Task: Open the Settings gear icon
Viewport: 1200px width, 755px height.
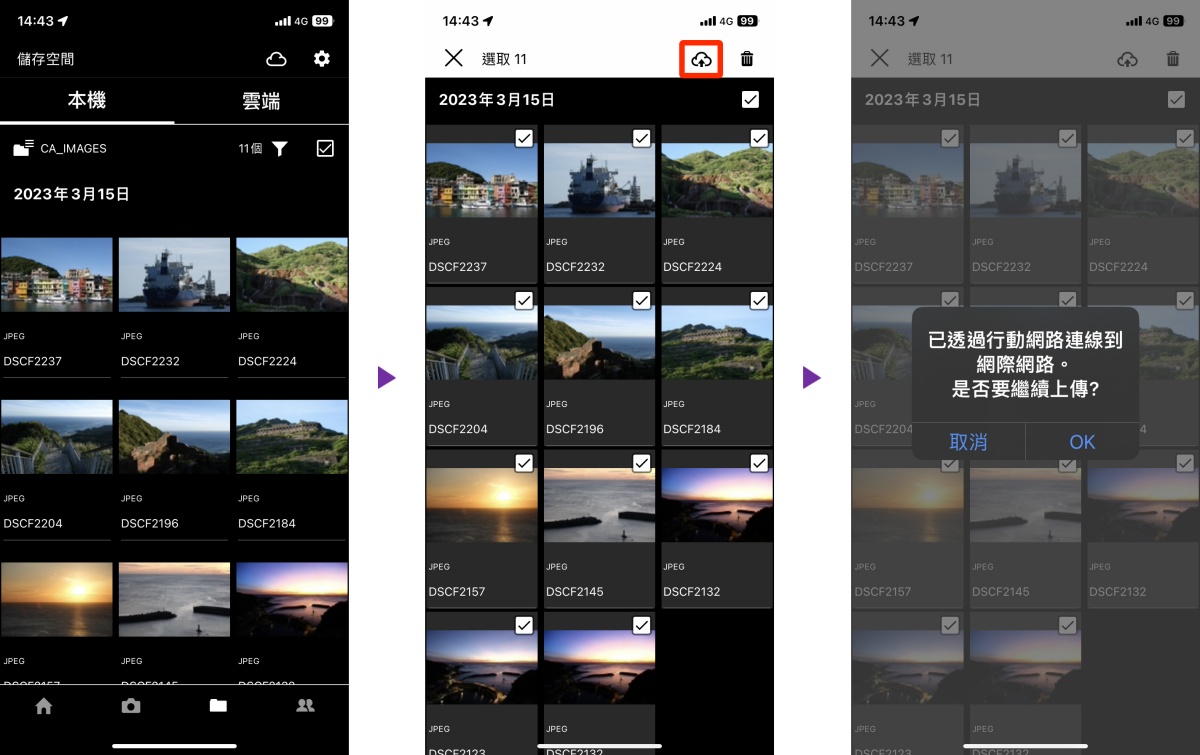Action: pyautogui.click(x=321, y=59)
